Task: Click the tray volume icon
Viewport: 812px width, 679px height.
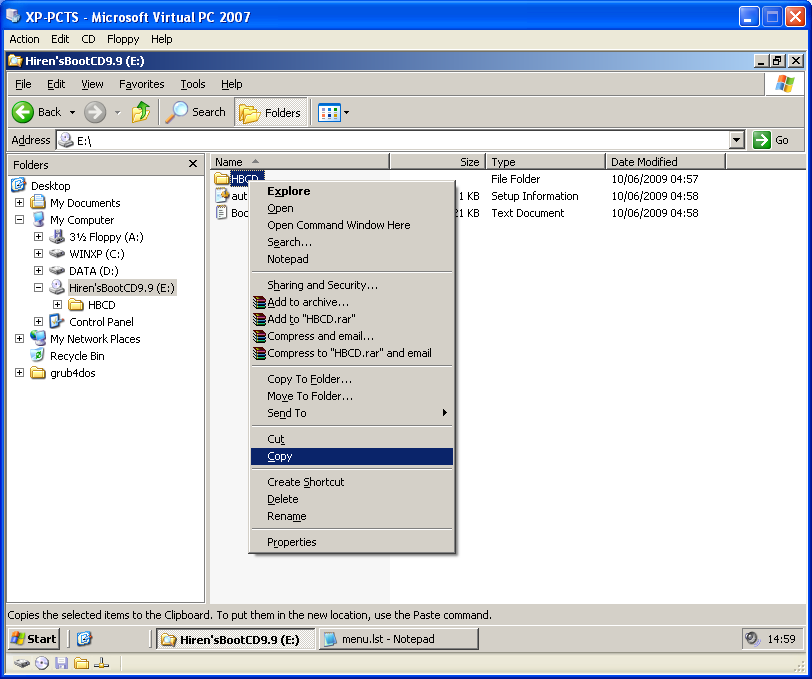Action: pos(752,639)
